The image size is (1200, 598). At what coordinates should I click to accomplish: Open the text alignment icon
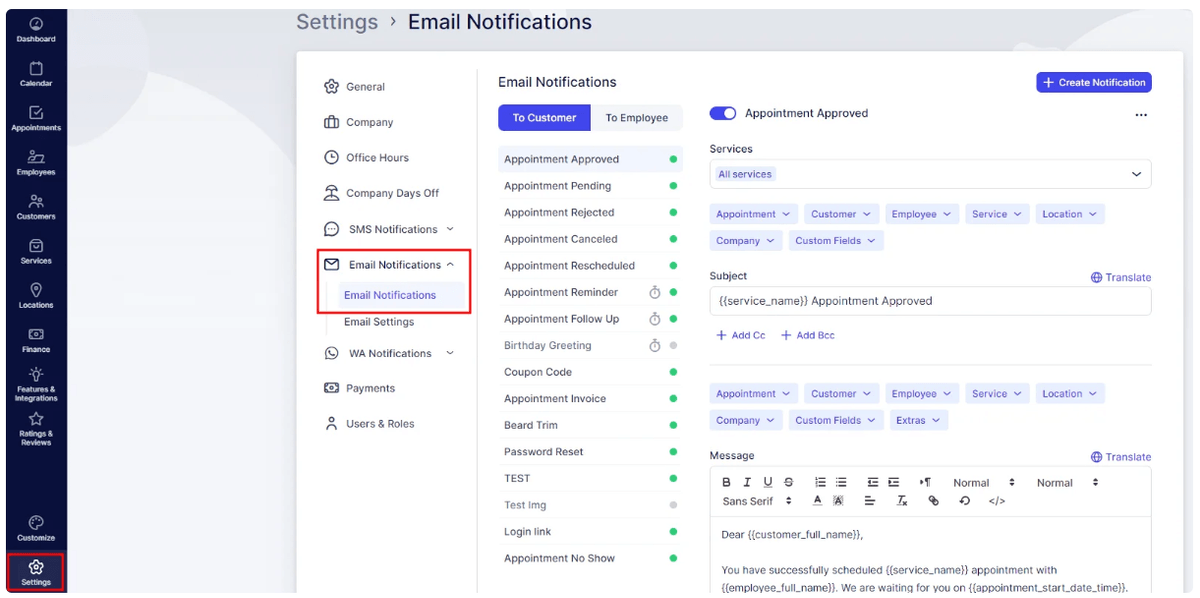pos(870,501)
